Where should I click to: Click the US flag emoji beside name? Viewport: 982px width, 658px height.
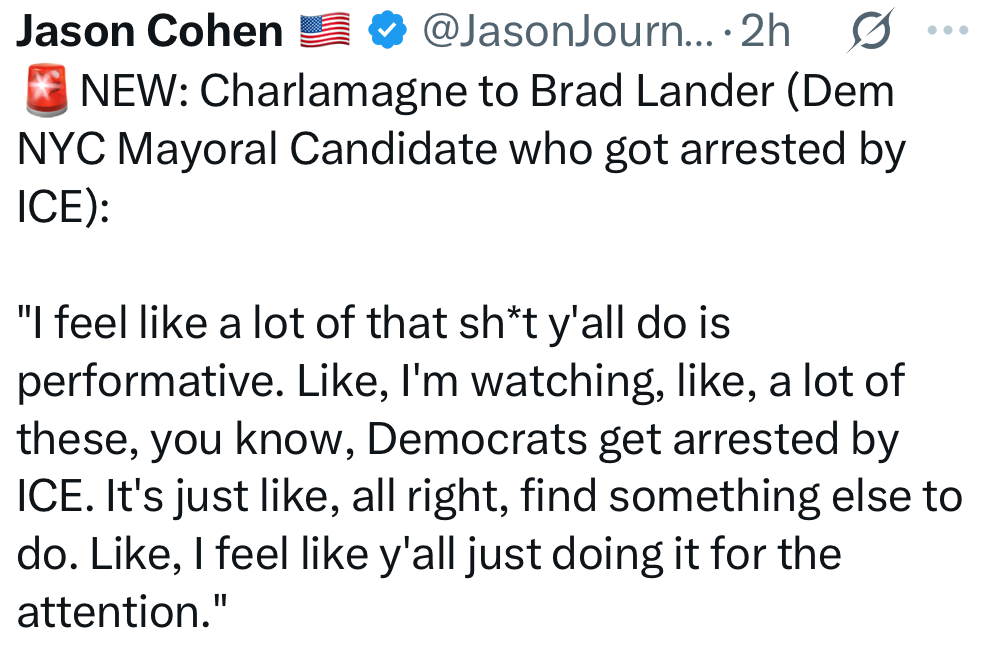pos(325,32)
